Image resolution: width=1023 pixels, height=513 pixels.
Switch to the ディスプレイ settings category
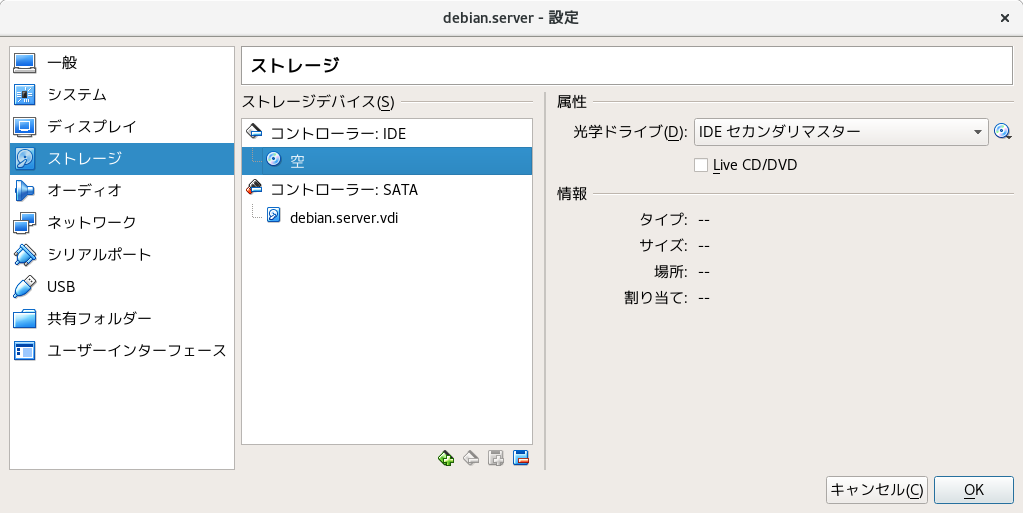(x=122, y=127)
